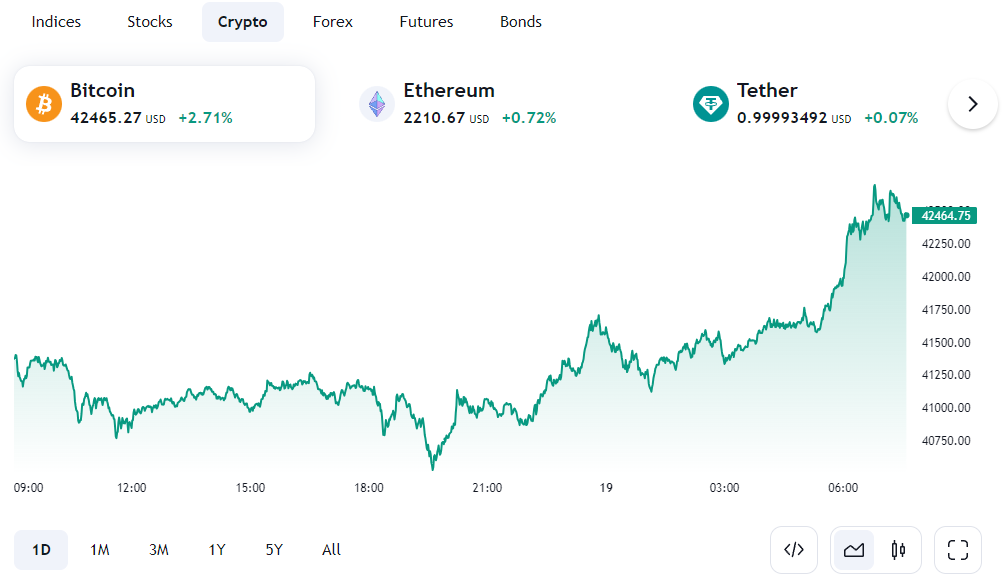
Task: Select 1Y time range
Action: pos(217,550)
